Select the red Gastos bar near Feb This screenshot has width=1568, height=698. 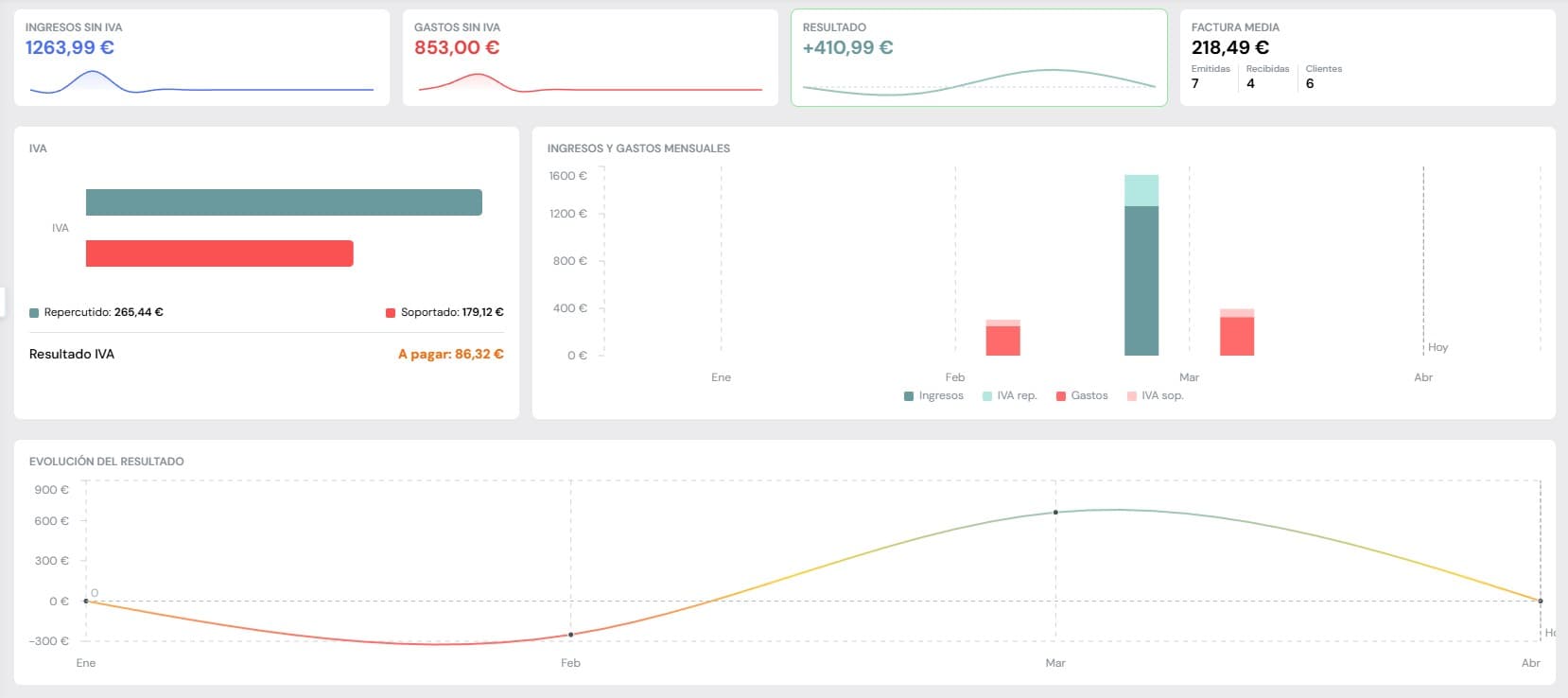[1002, 340]
